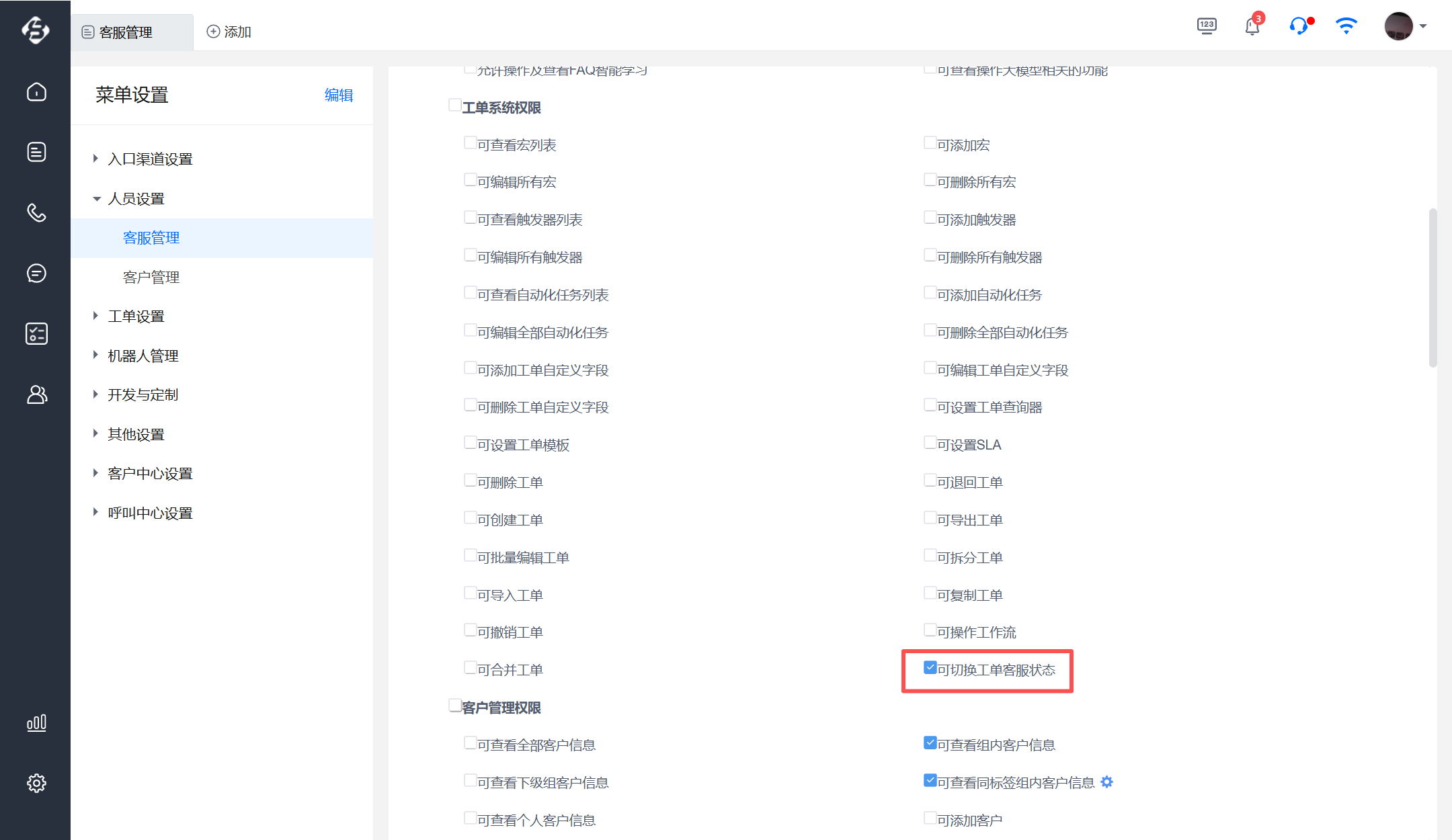This screenshot has width=1452, height=840.
Task: Open the statistics bar chart icon
Action: coord(36,723)
